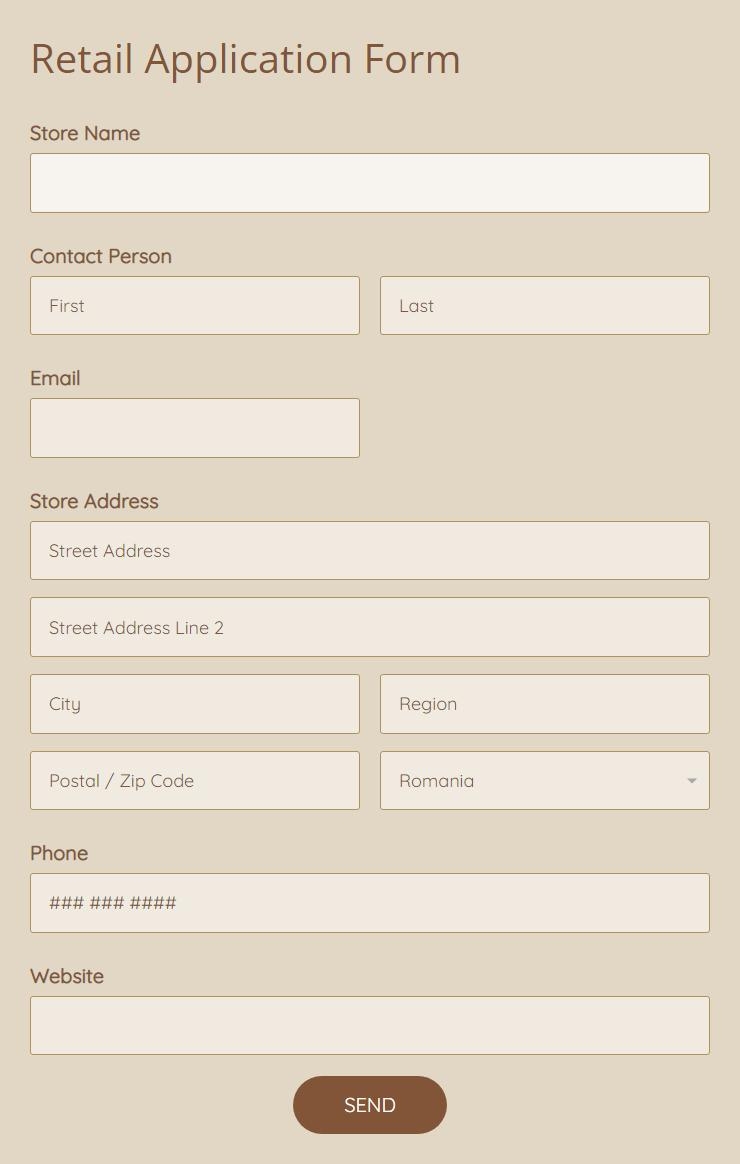Click the Last name field
The image size is (740, 1164).
tap(545, 306)
